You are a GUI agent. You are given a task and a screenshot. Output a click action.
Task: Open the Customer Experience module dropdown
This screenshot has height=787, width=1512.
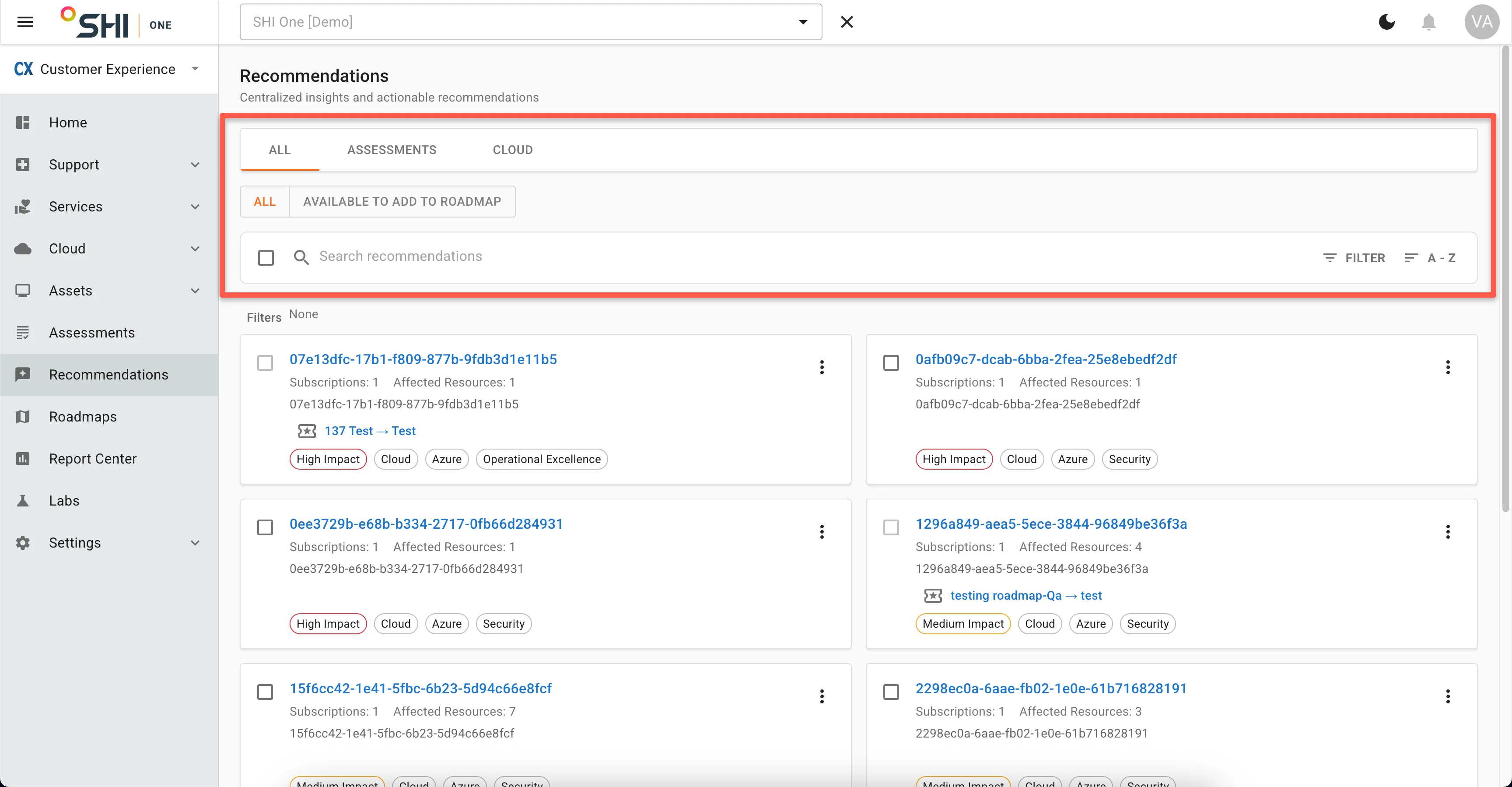coord(108,69)
